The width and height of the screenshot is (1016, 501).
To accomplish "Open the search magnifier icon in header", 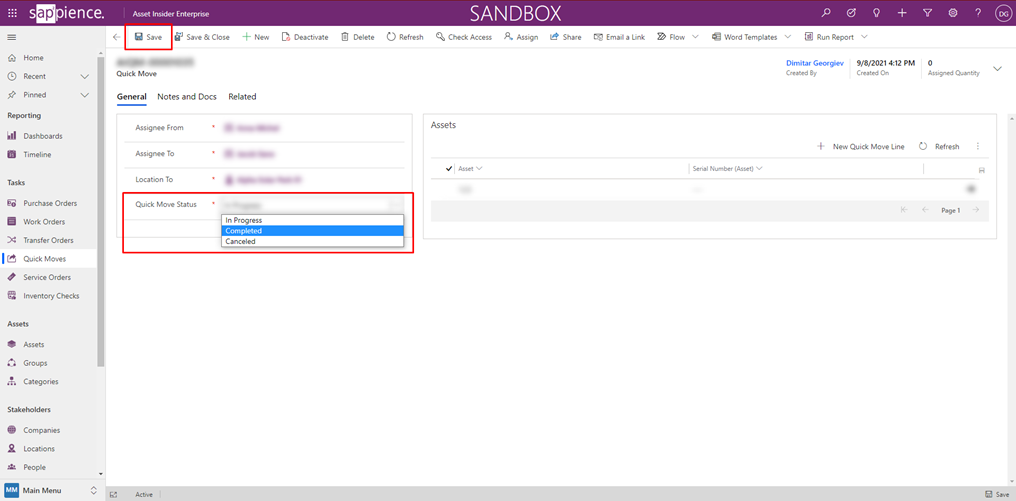I will tap(826, 13).
